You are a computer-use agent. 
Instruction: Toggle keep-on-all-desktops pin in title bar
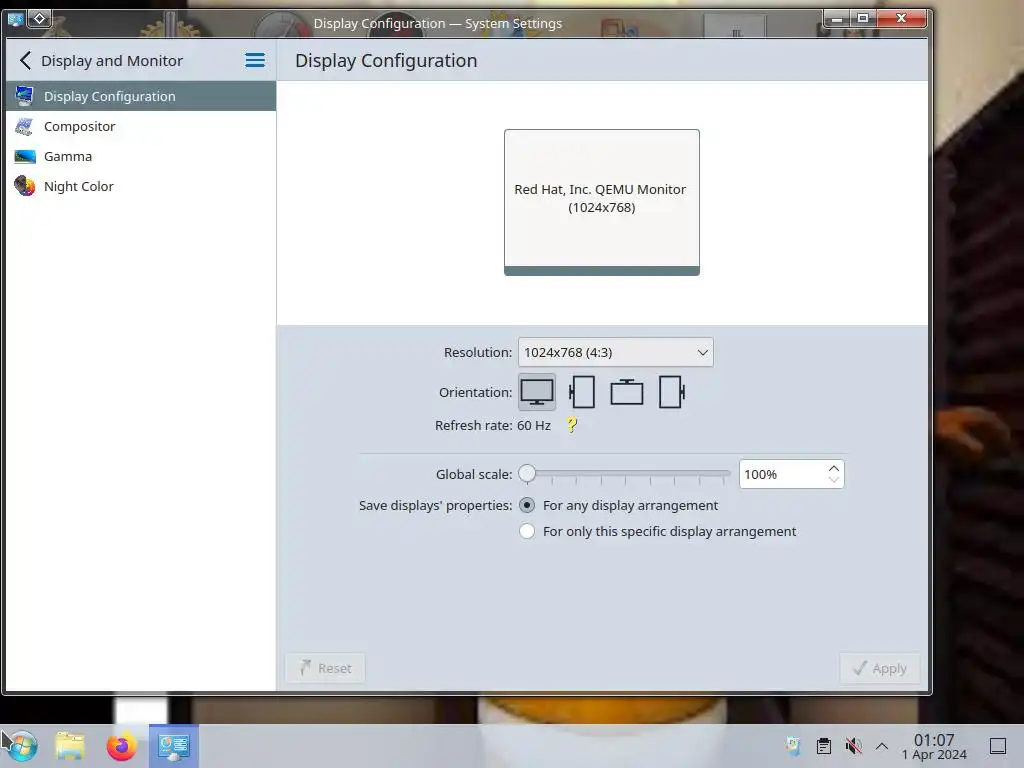click(39, 19)
